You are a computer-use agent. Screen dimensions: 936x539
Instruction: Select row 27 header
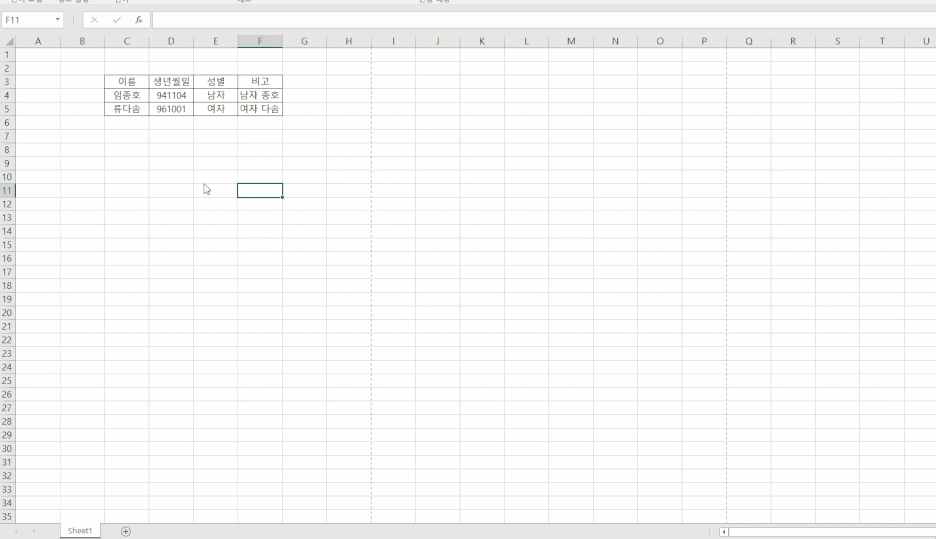tap(7, 408)
